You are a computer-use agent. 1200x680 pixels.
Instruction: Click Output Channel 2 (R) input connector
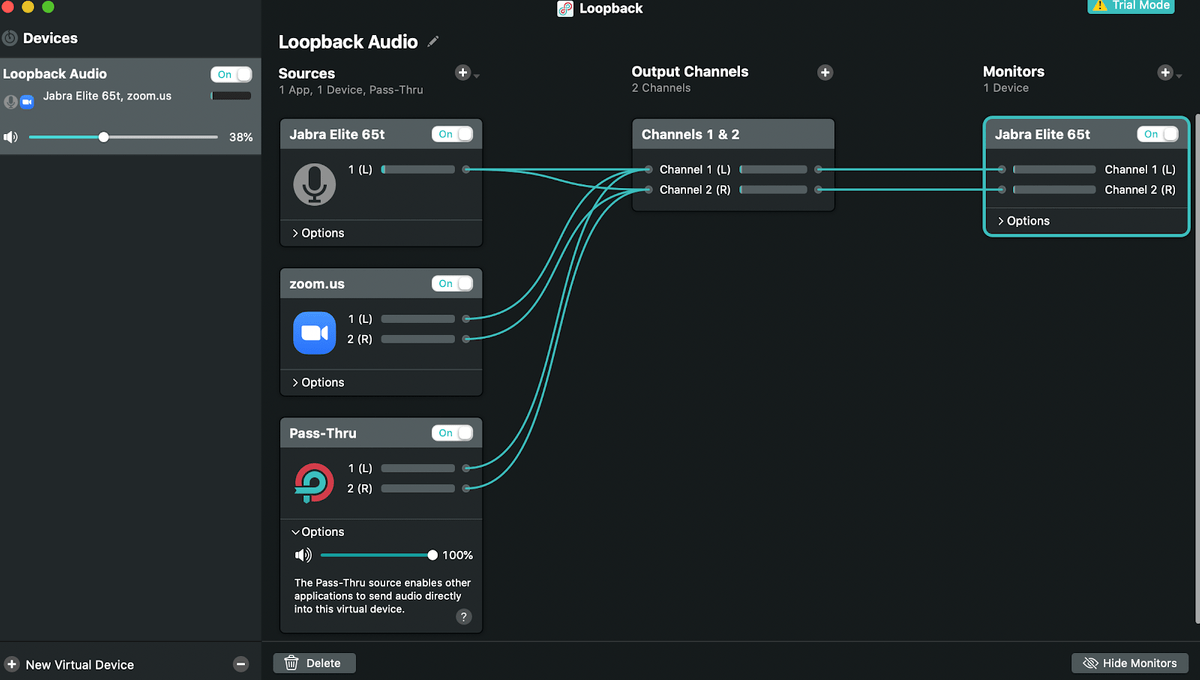649,190
